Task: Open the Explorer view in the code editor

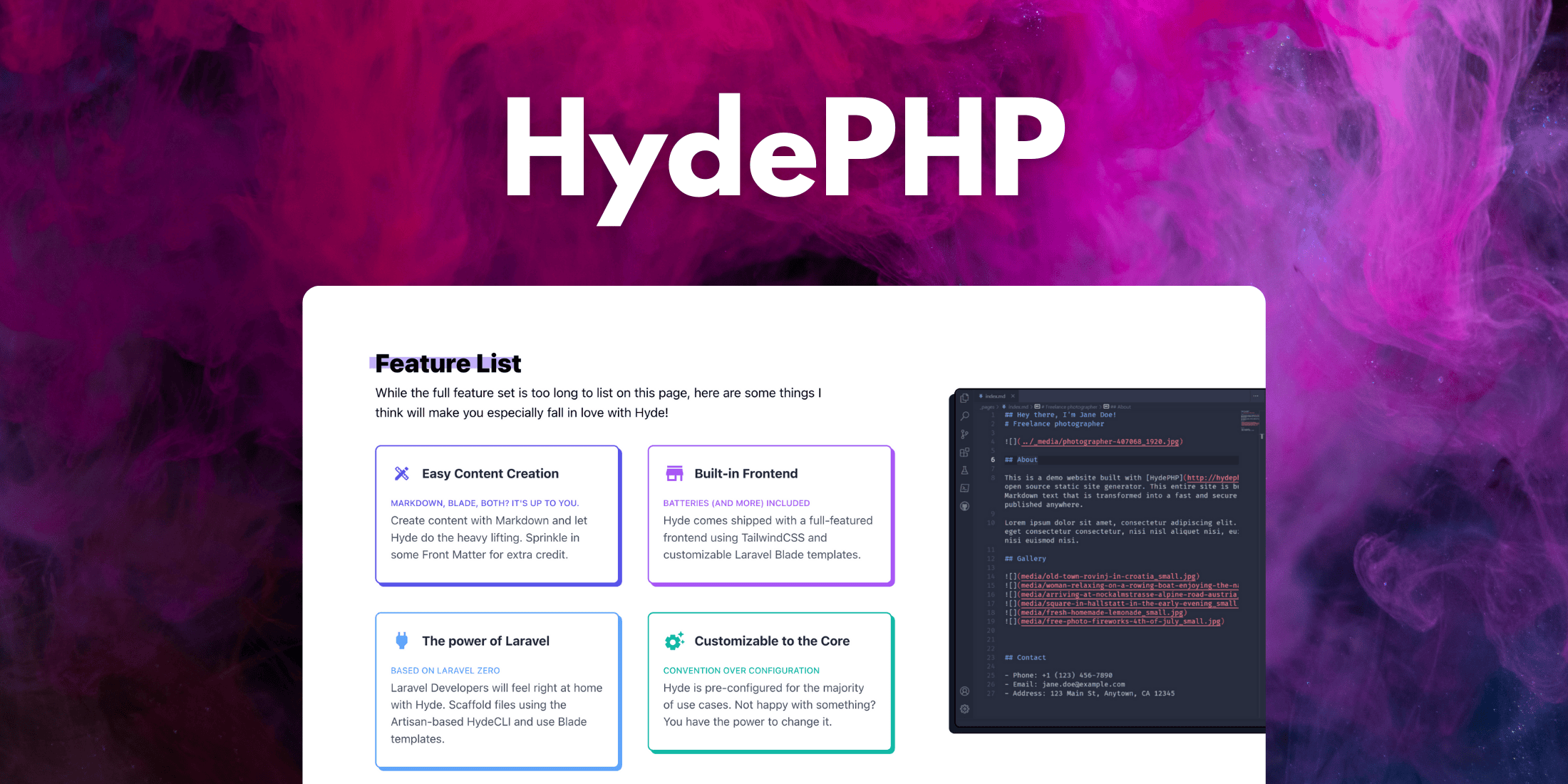Action: click(x=964, y=398)
